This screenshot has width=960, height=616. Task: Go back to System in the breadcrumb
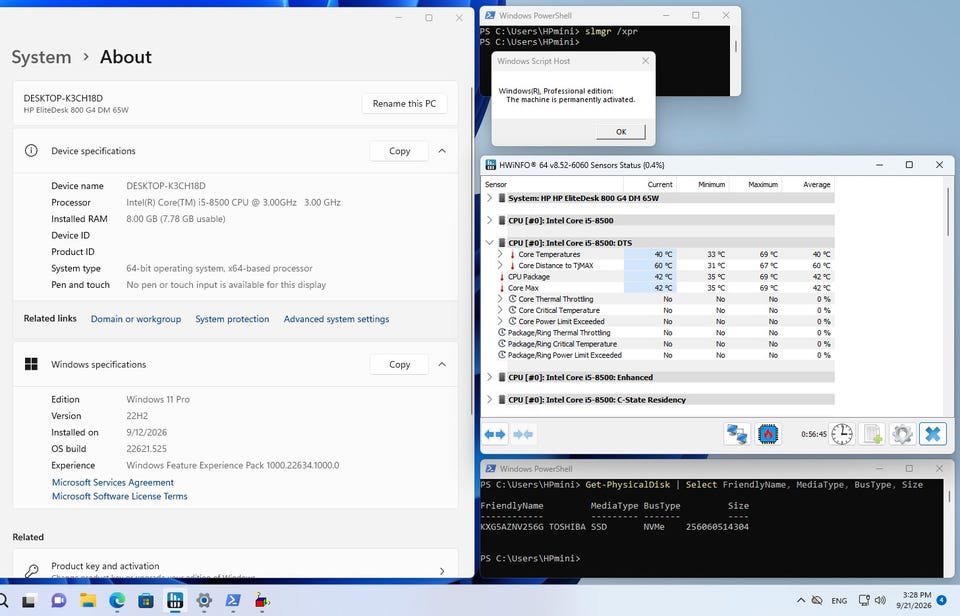(x=41, y=57)
